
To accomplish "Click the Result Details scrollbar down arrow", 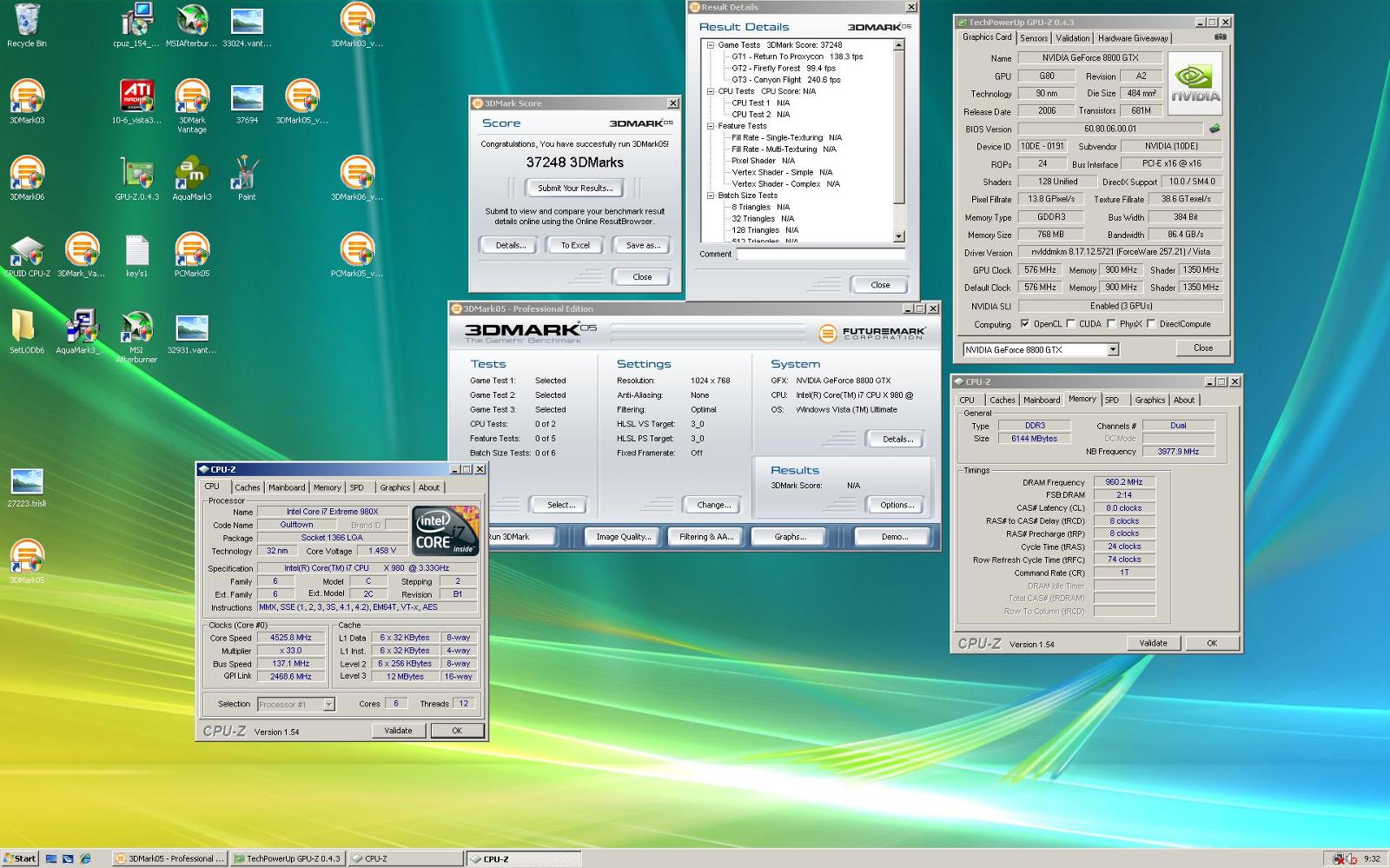I will (899, 236).
